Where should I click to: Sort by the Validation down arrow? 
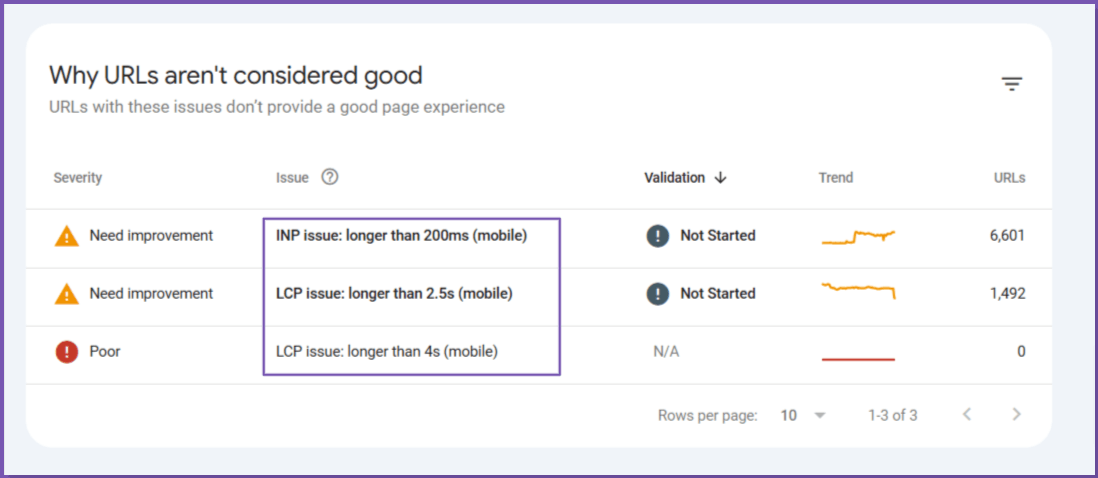(x=720, y=178)
